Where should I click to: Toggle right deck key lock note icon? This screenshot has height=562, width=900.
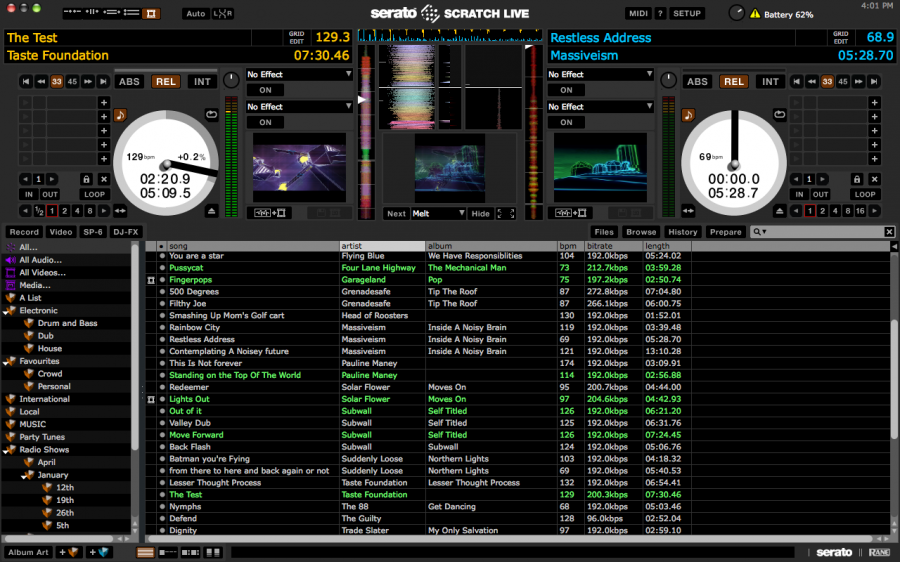coord(688,115)
